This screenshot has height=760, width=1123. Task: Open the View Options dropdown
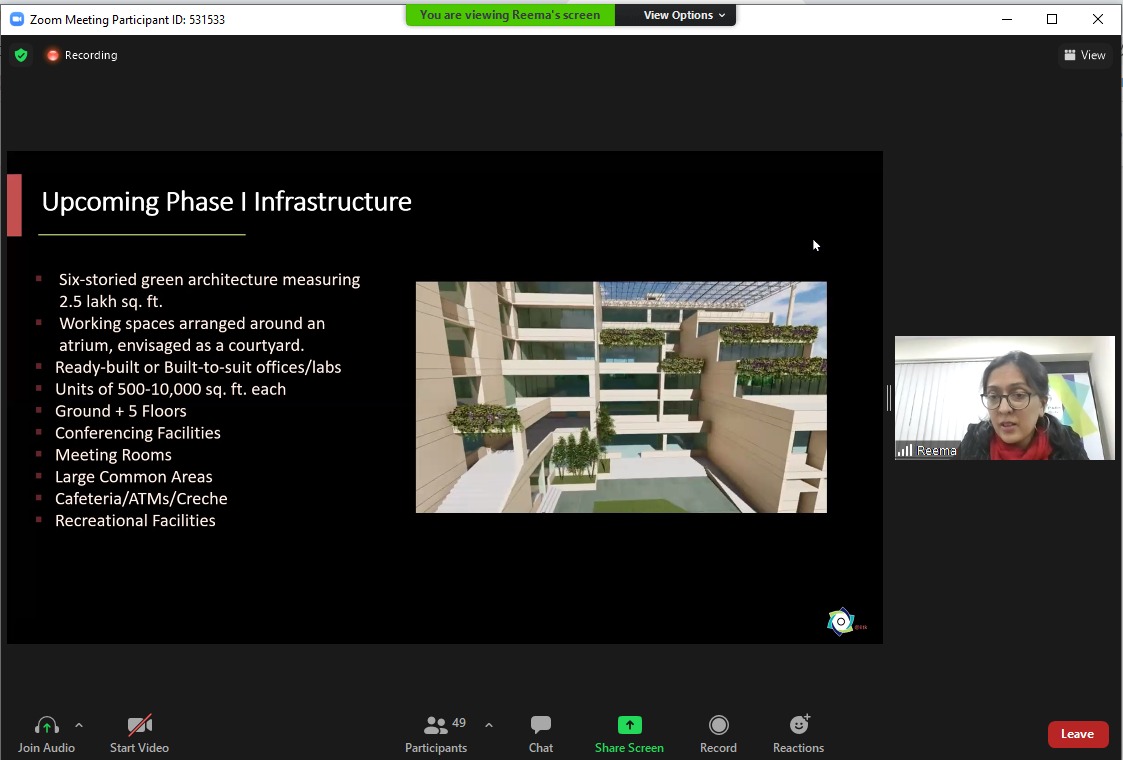tap(684, 15)
